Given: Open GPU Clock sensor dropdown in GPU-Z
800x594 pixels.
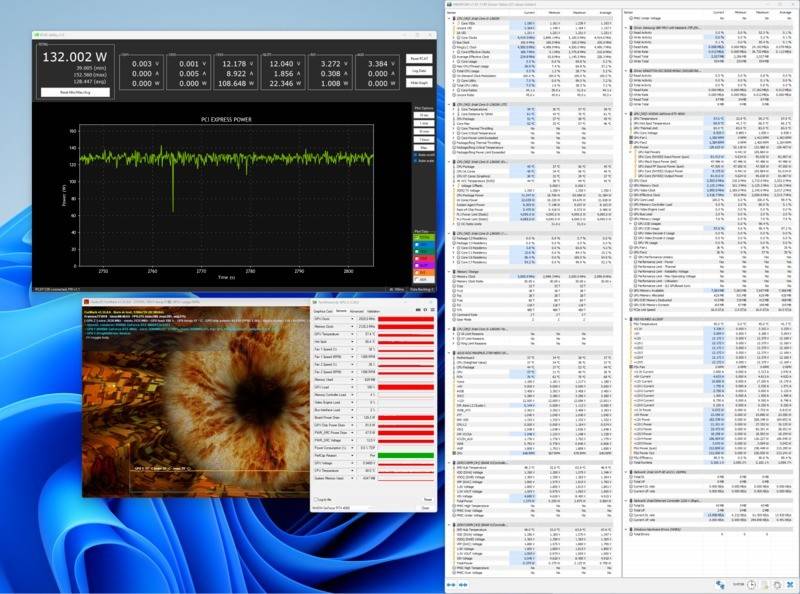Looking at the screenshot, I should point(352,319).
